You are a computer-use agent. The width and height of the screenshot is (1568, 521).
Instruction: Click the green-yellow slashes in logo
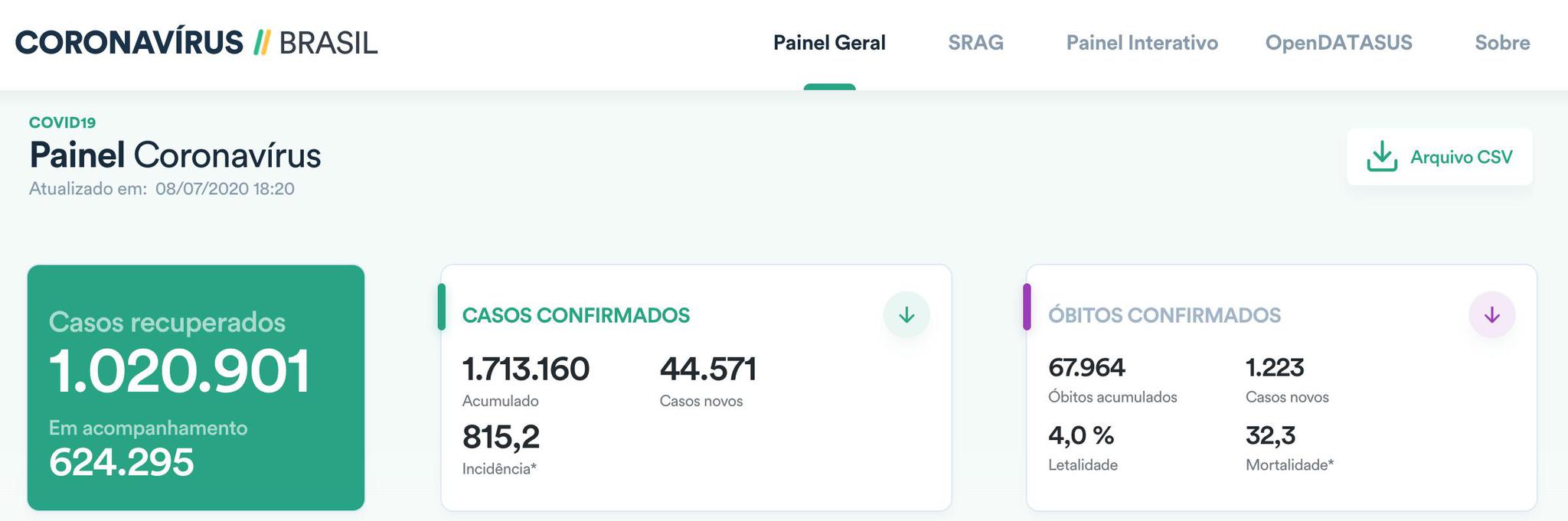261,43
